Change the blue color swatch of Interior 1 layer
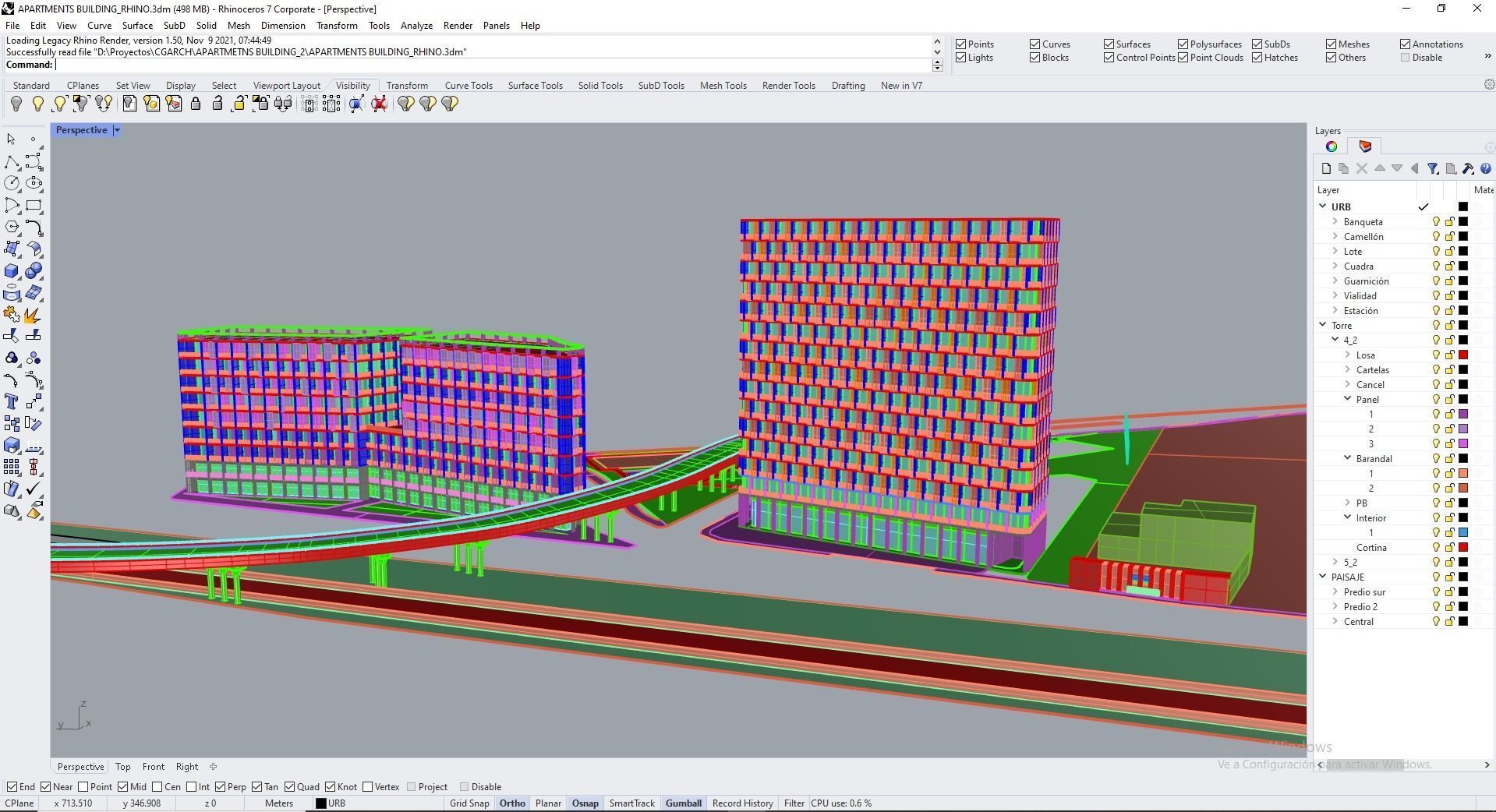This screenshot has width=1496, height=812. [1463, 533]
